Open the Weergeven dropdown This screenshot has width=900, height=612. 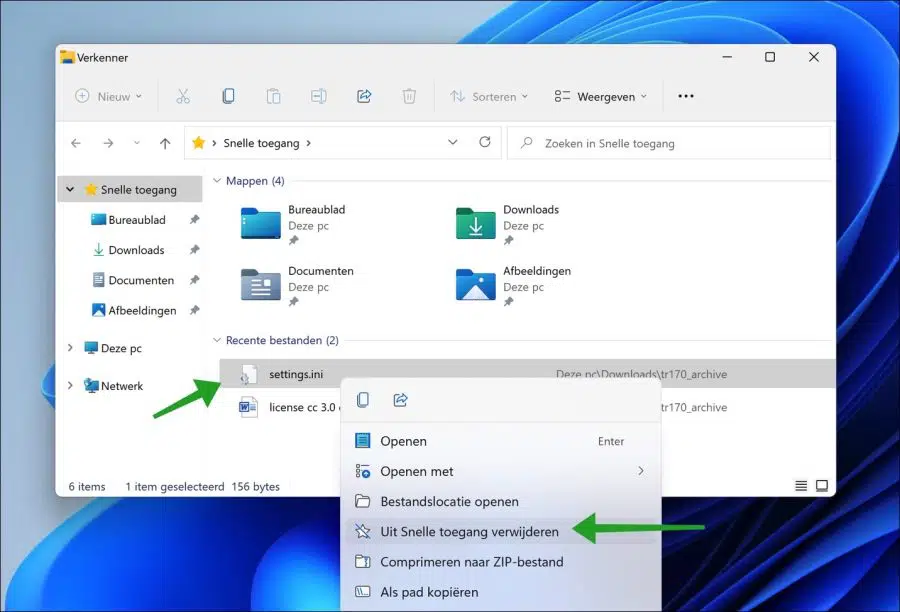point(600,96)
